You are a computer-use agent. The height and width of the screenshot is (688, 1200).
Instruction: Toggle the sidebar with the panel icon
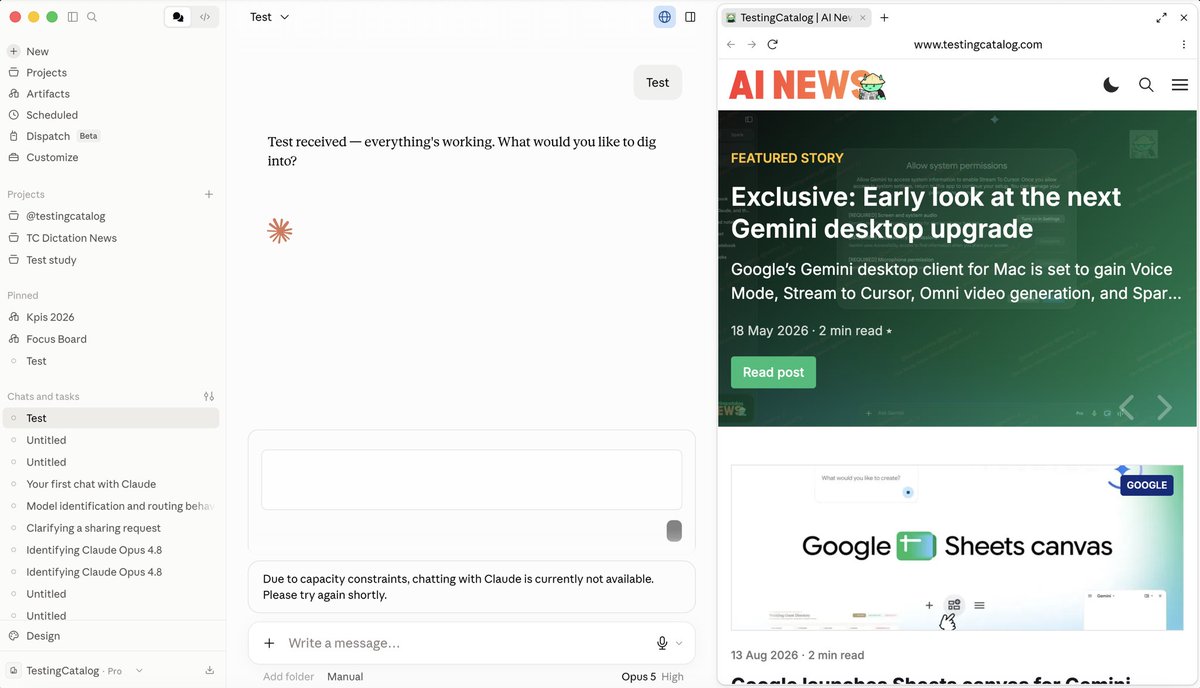(73, 17)
